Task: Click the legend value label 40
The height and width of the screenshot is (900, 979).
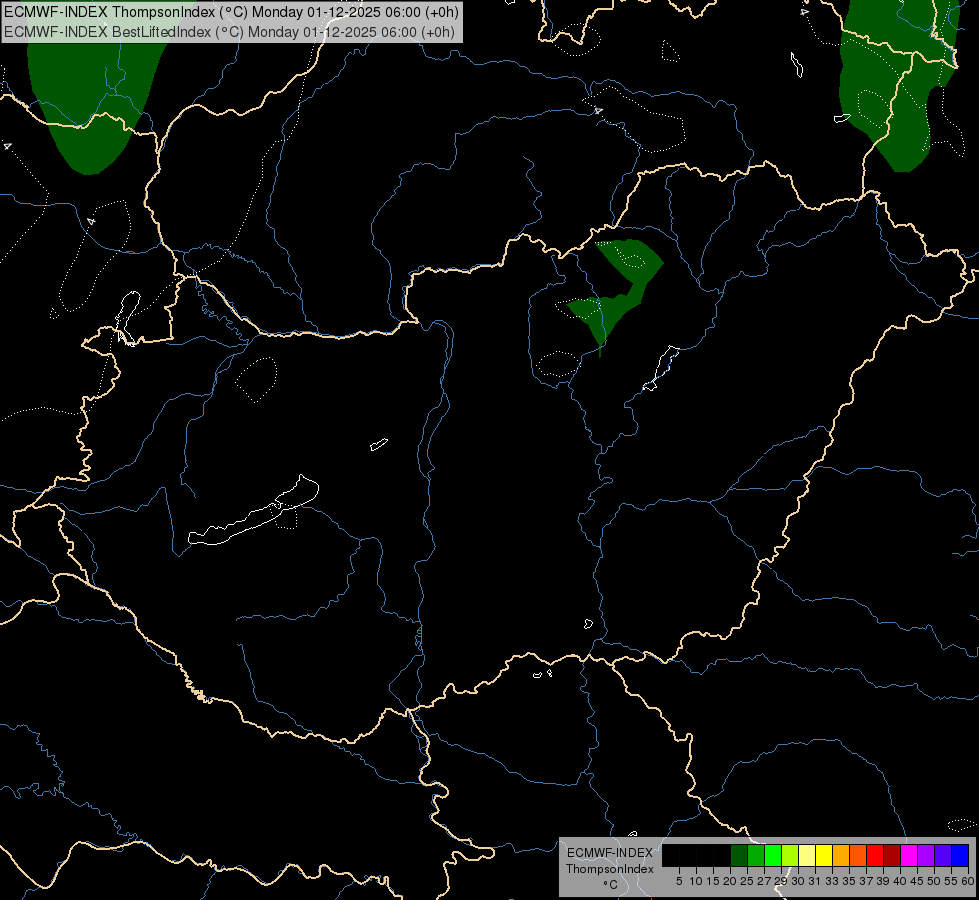Action: coord(900,881)
